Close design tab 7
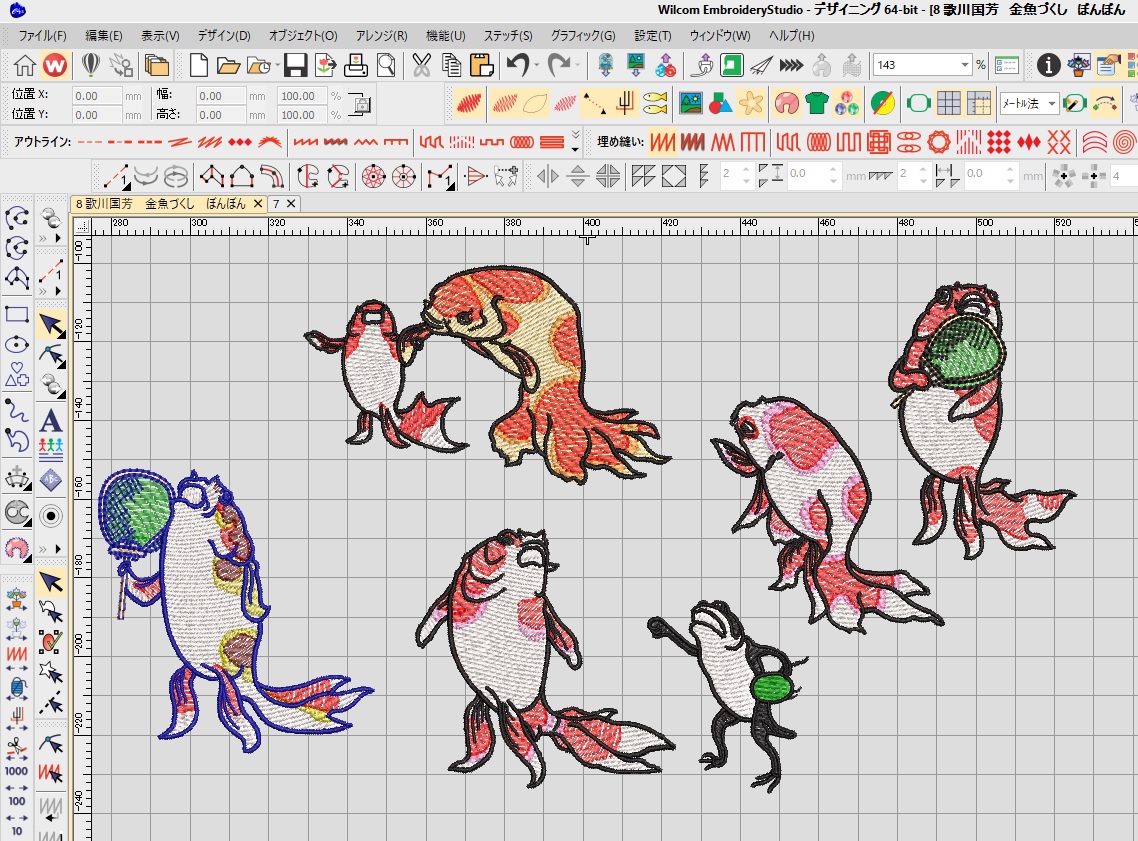The width and height of the screenshot is (1138, 841). [x=291, y=204]
